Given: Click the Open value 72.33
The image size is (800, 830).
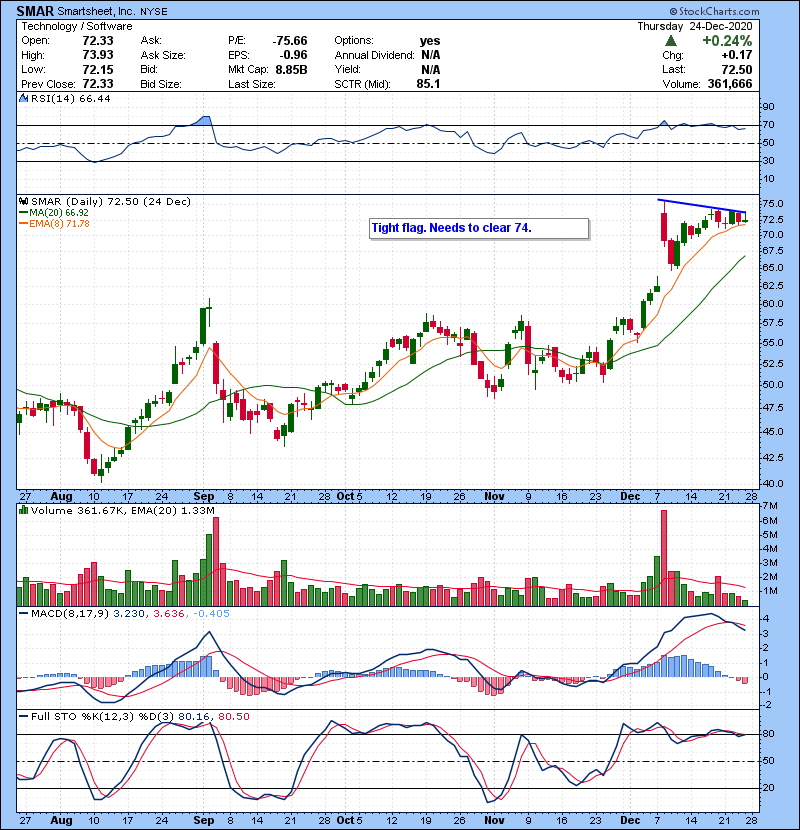Looking at the screenshot, I should pyautogui.click(x=98, y=41).
